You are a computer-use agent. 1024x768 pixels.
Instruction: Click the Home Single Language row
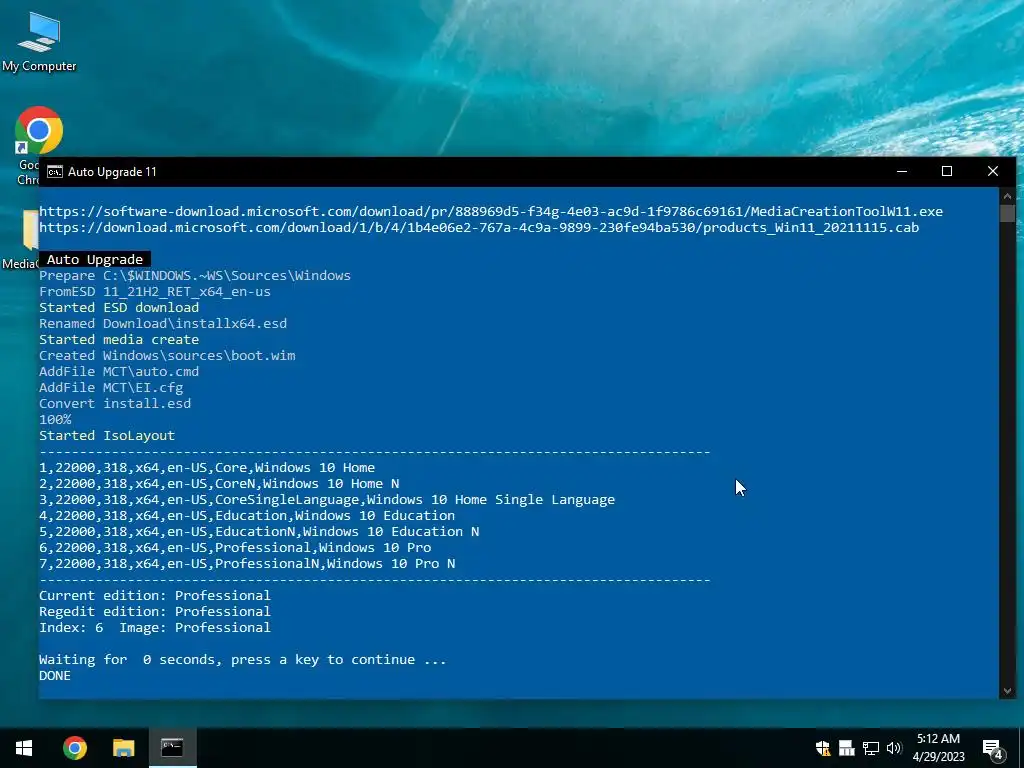pyautogui.click(x=327, y=500)
